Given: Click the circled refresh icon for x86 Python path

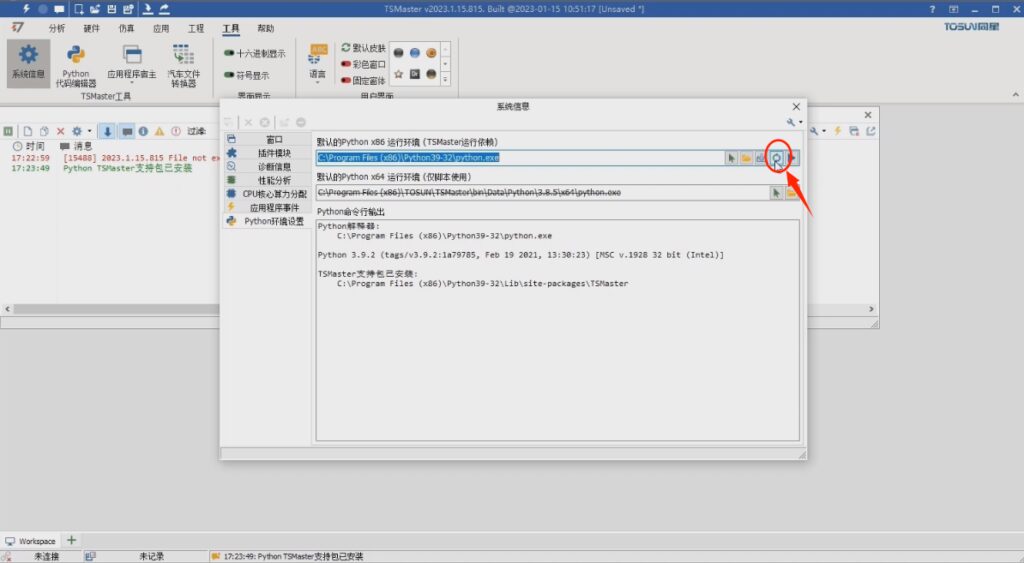Looking at the screenshot, I should [776, 158].
